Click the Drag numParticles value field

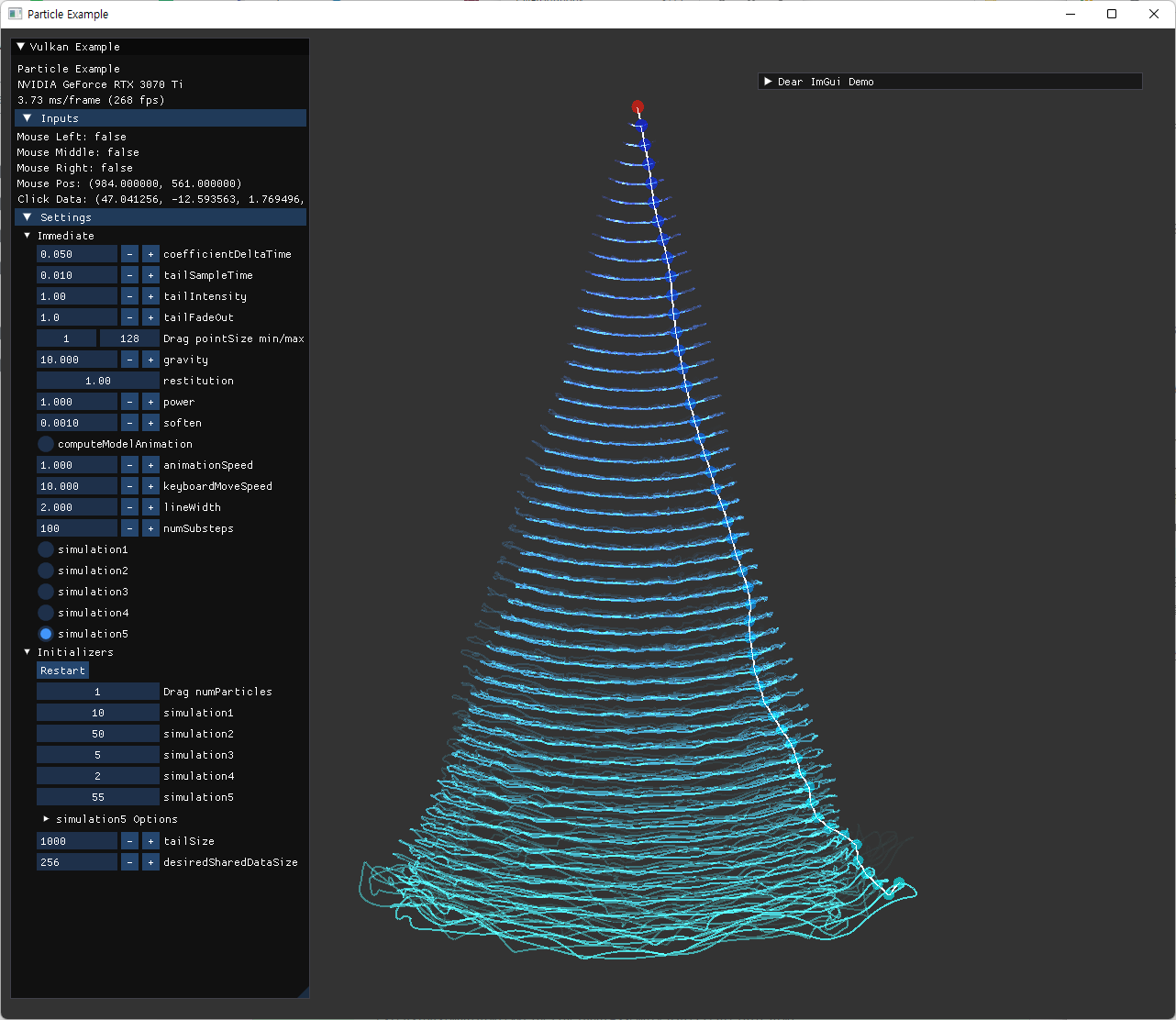click(98, 692)
